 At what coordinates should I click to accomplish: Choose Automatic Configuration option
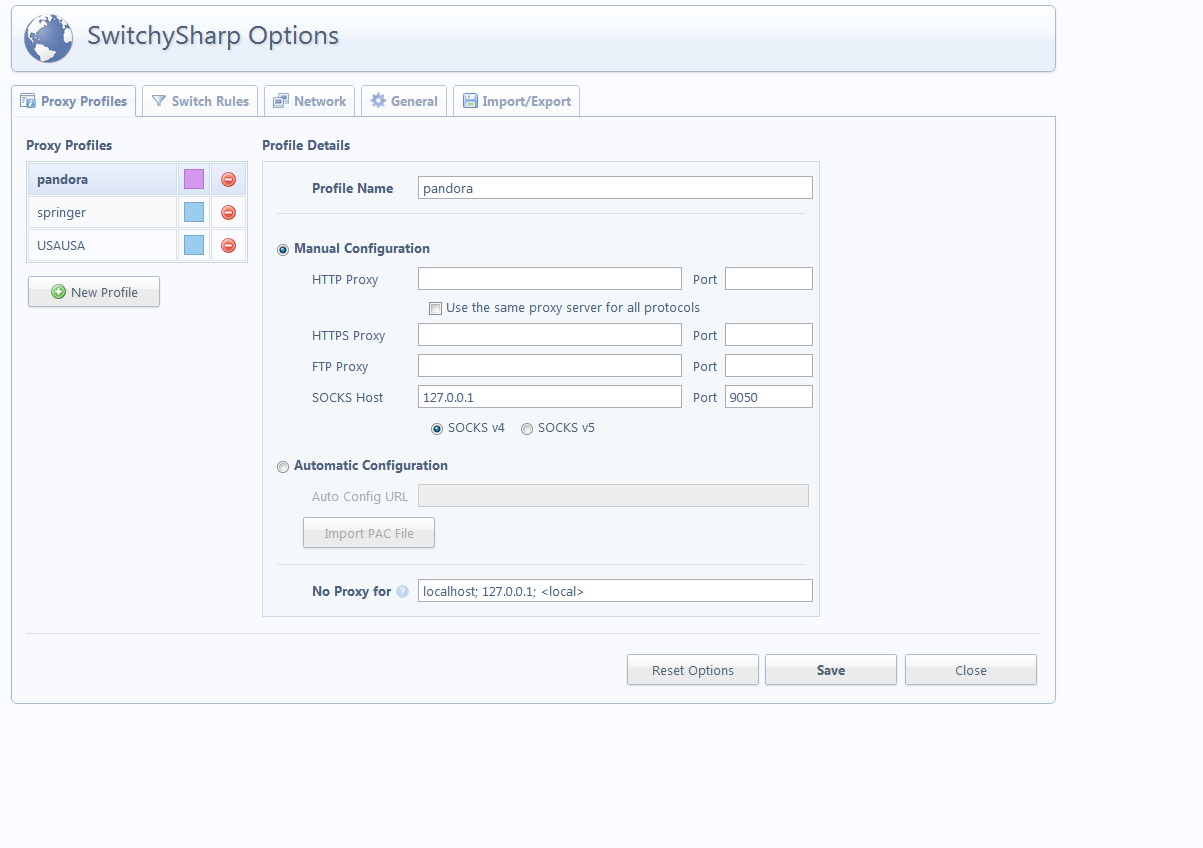click(x=283, y=466)
